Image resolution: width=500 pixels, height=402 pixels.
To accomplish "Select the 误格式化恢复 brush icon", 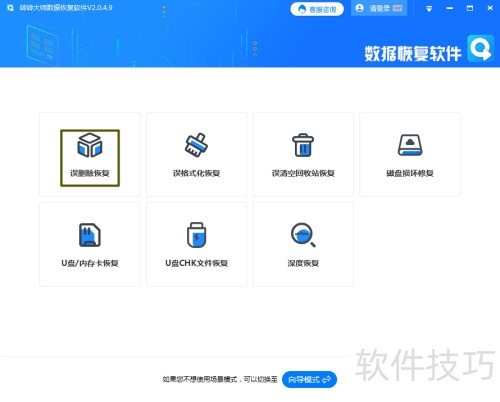I will pos(196,145).
